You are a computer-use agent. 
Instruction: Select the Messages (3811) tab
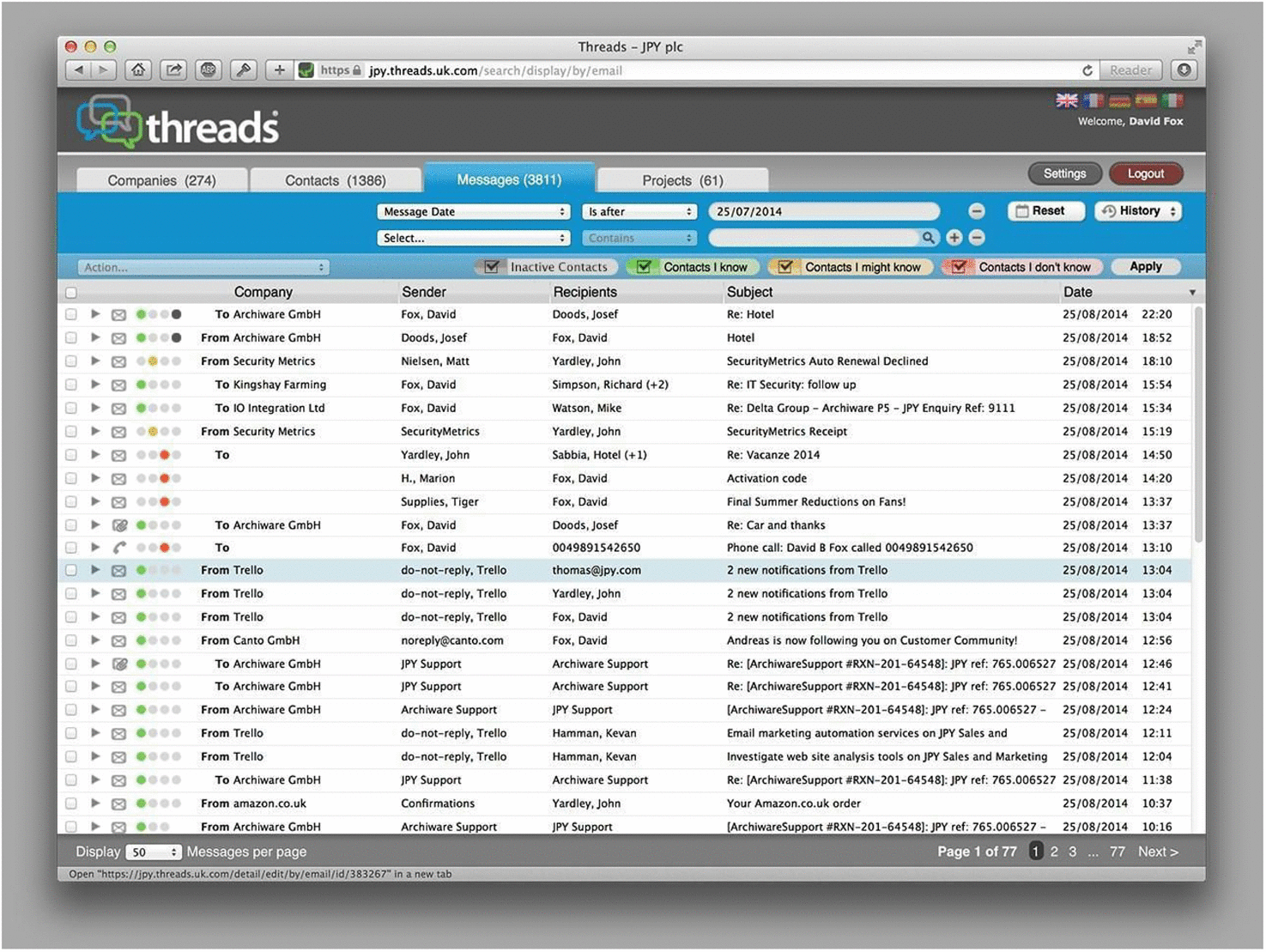pyautogui.click(x=509, y=179)
